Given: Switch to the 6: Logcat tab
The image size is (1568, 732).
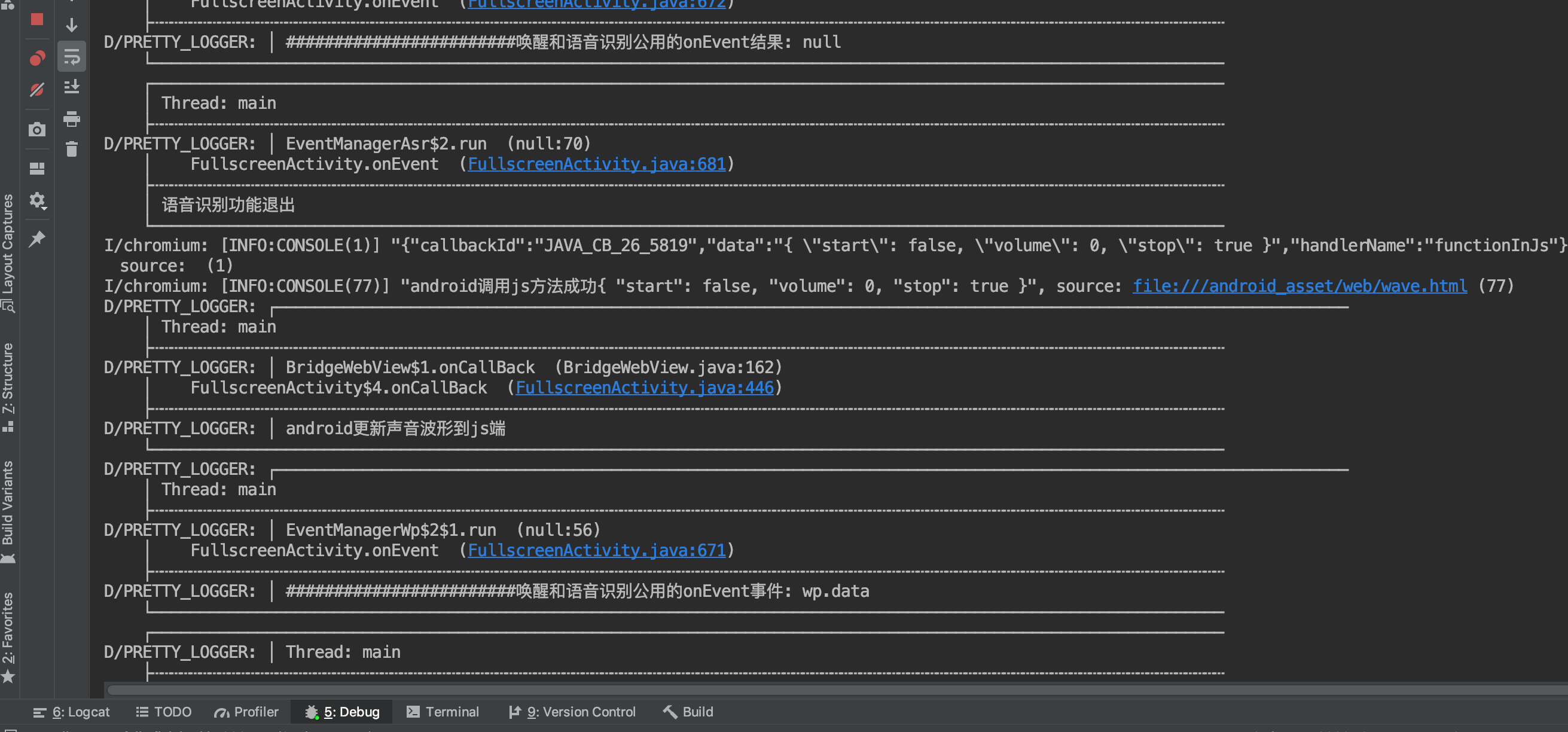Looking at the screenshot, I should (71, 711).
